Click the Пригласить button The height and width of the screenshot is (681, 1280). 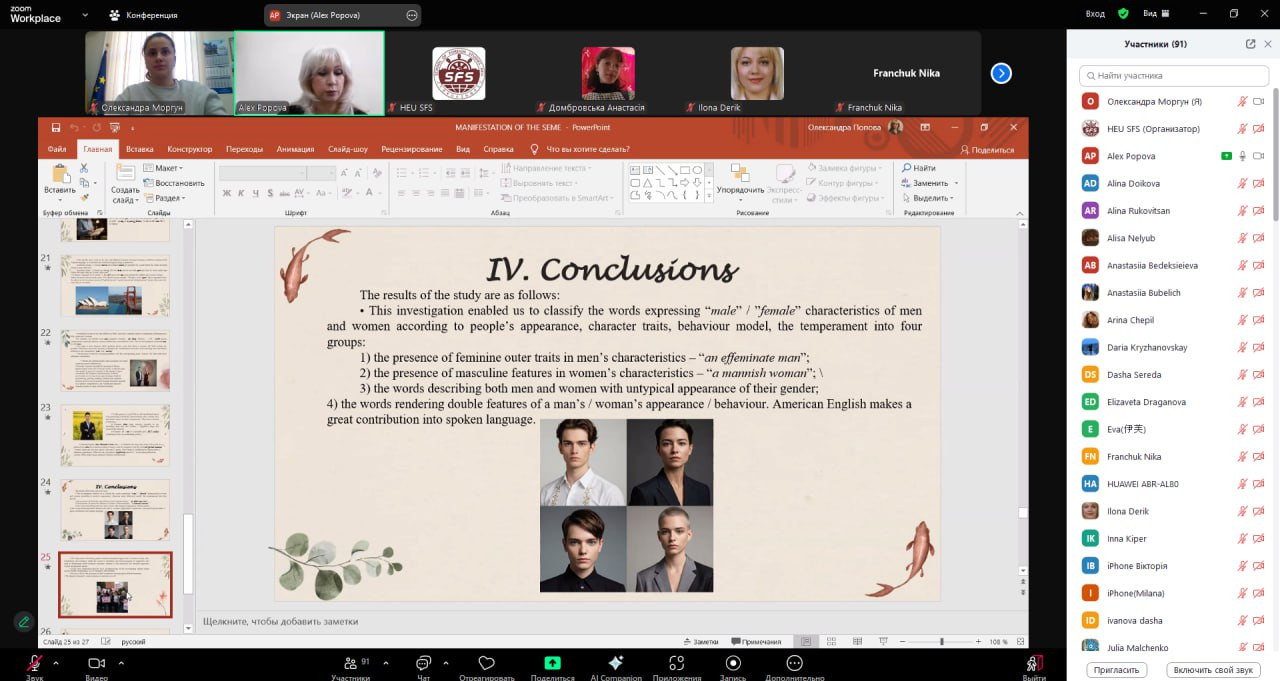(1116, 670)
